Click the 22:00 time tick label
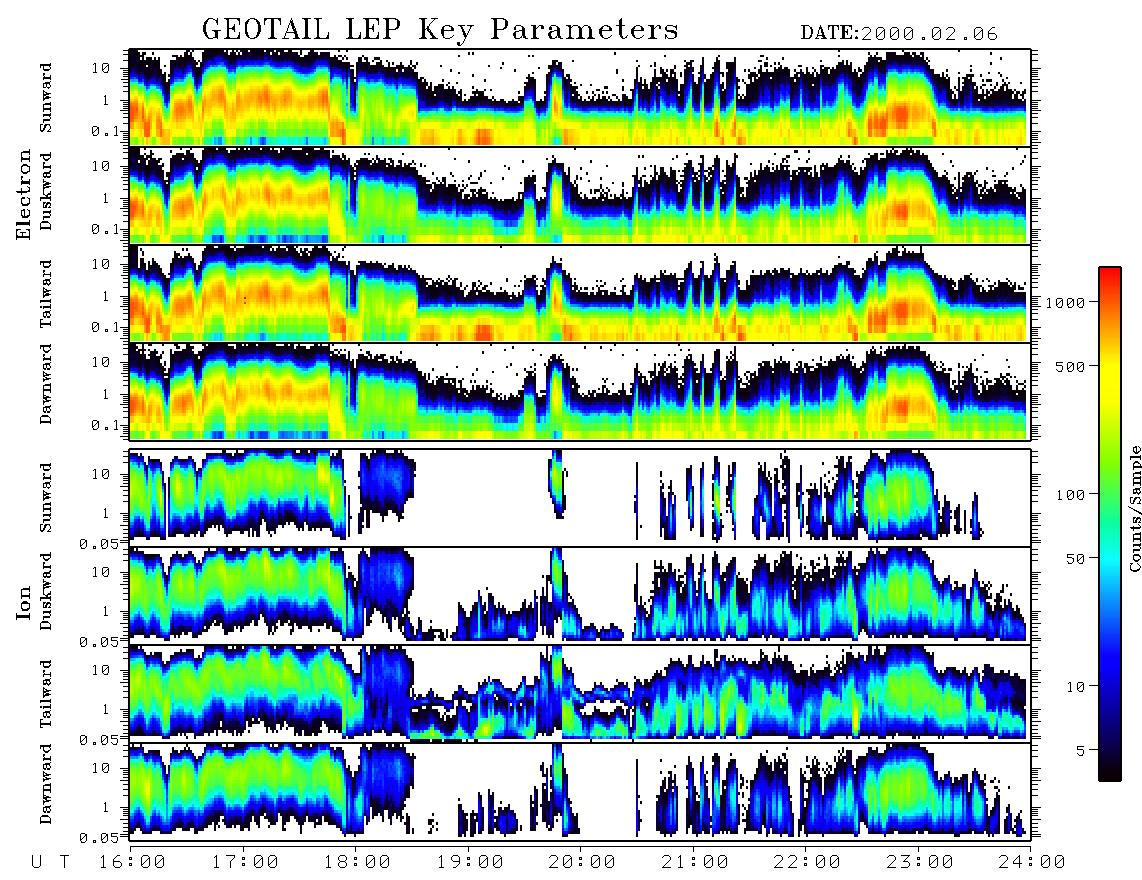Screen dimensions: 1142x880 coord(806,862)
